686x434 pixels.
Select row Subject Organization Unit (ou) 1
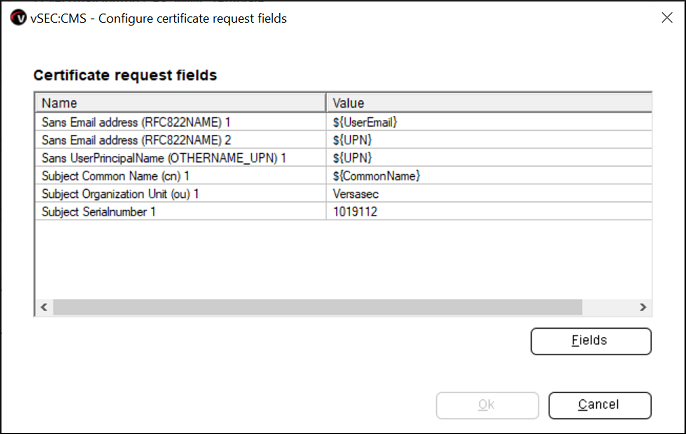coord(343,194)
